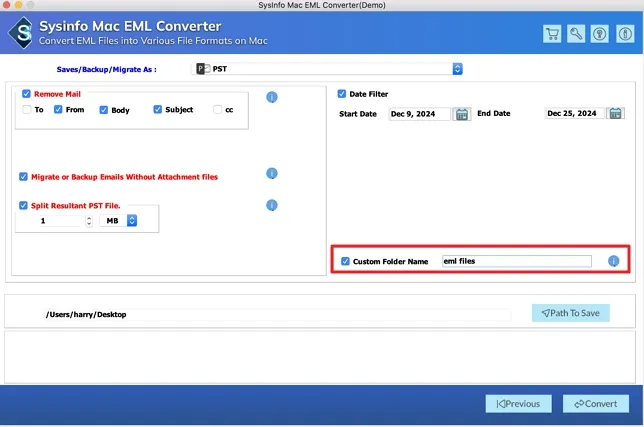This screenshot has width=644, height=427.
Task: Open the about info icon in header
Action: click(625, 34)
